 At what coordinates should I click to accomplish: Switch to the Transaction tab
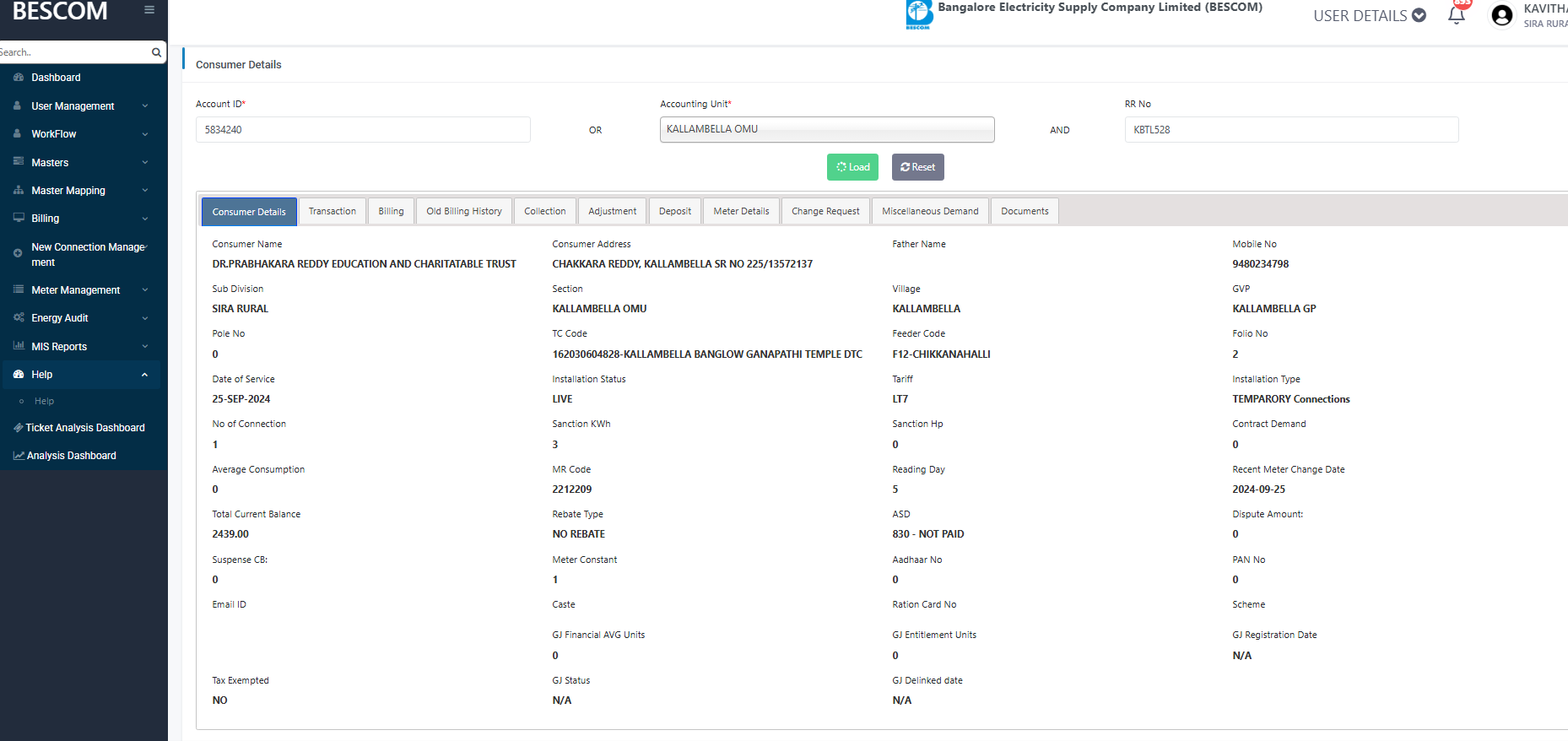[x=333, y=211]
